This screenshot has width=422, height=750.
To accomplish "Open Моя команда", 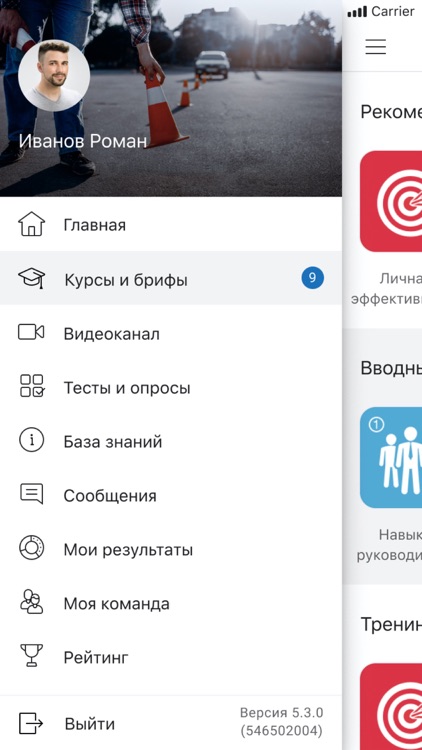I will pyautogui.click(x=171, y=603).
